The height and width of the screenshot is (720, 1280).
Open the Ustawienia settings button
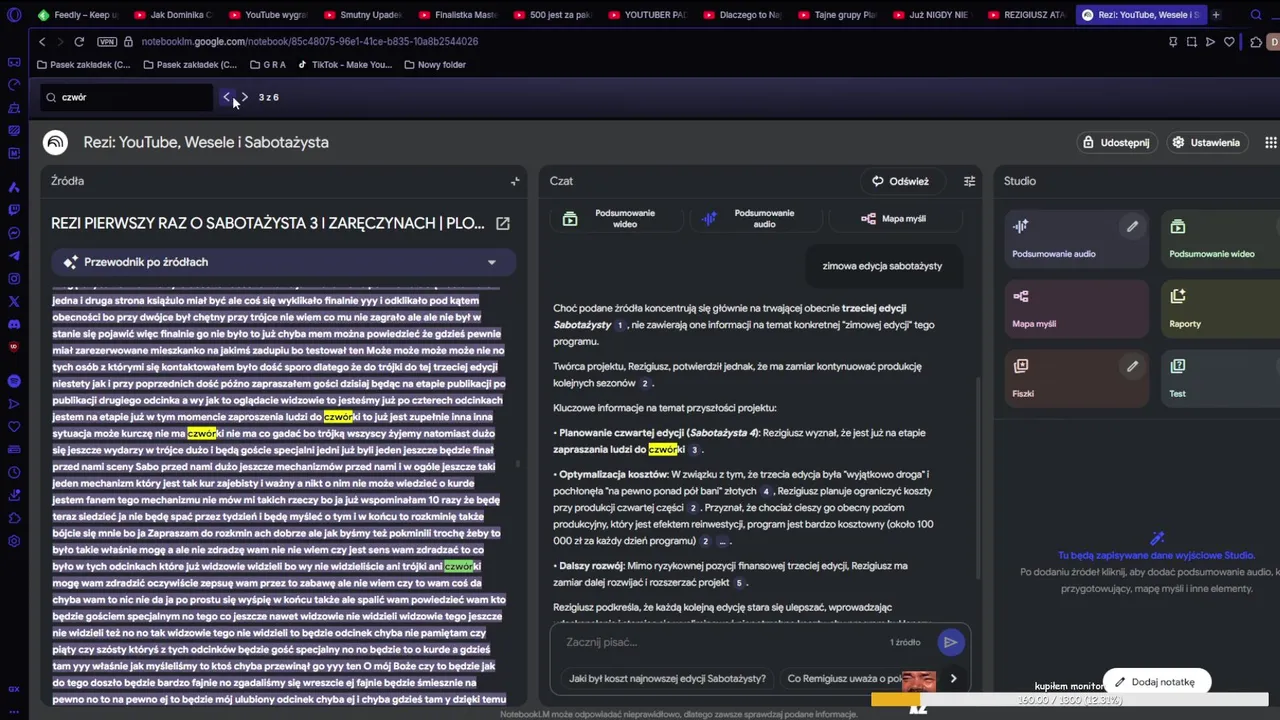pos(1206,142)
